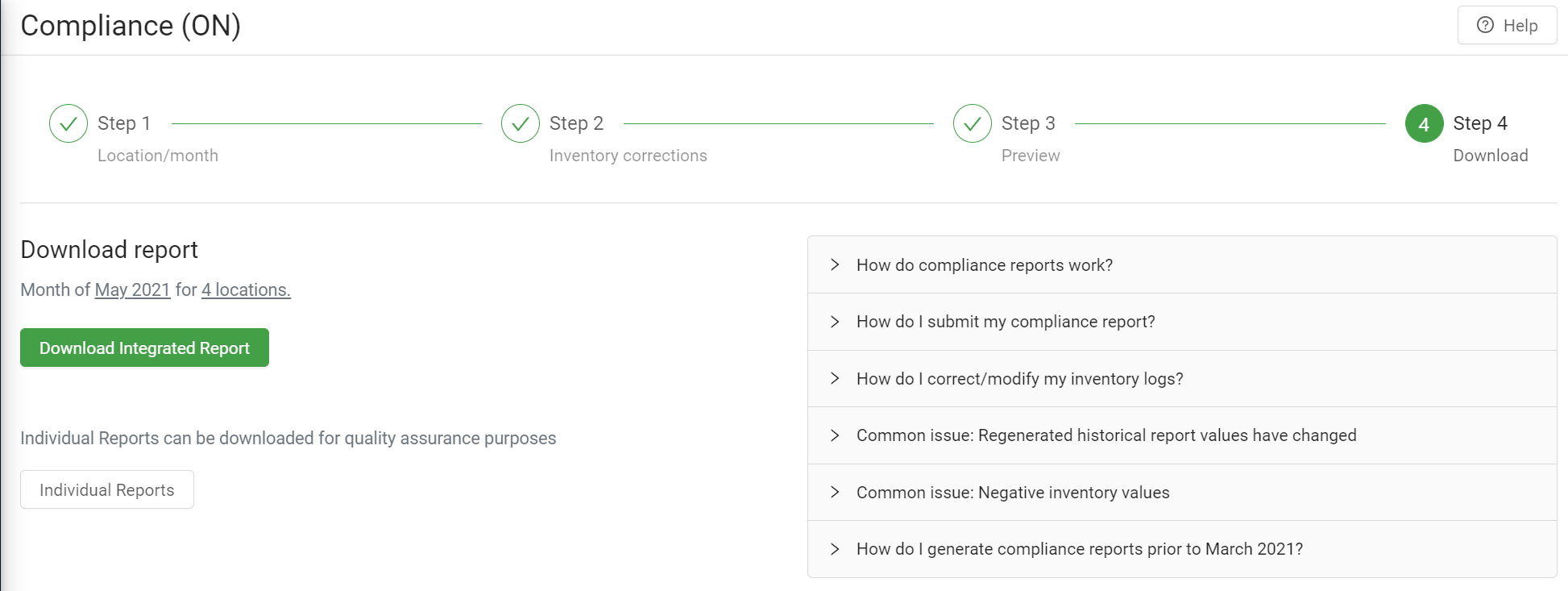1568x591 pixels.
Task: Go to the Step 1 Location/month label
Action: (x=157, y=156)
